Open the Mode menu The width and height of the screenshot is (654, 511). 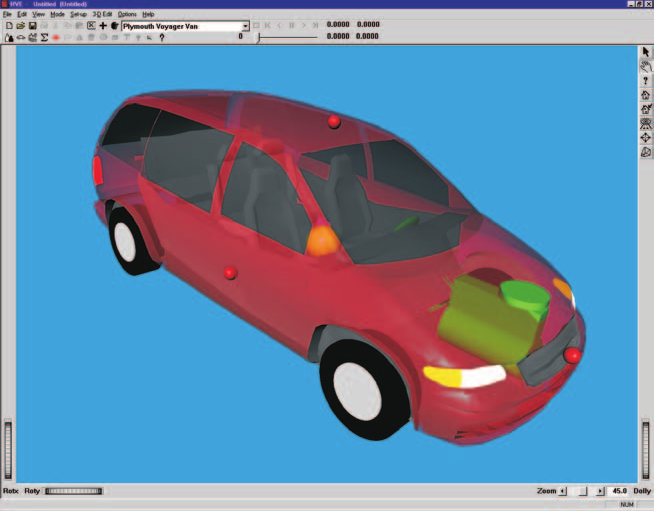[57, 14]
